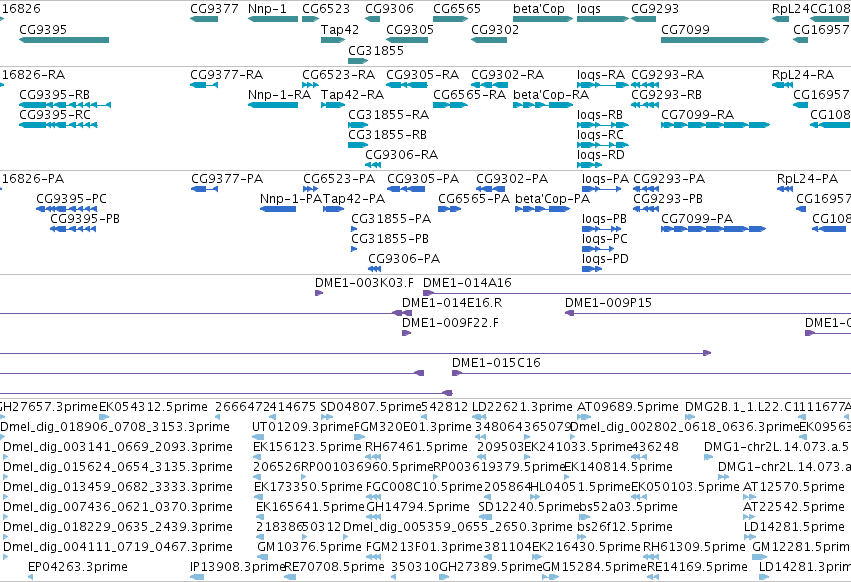Select RH61309.5prime EST
851x582 pixels.
point(651,556)
